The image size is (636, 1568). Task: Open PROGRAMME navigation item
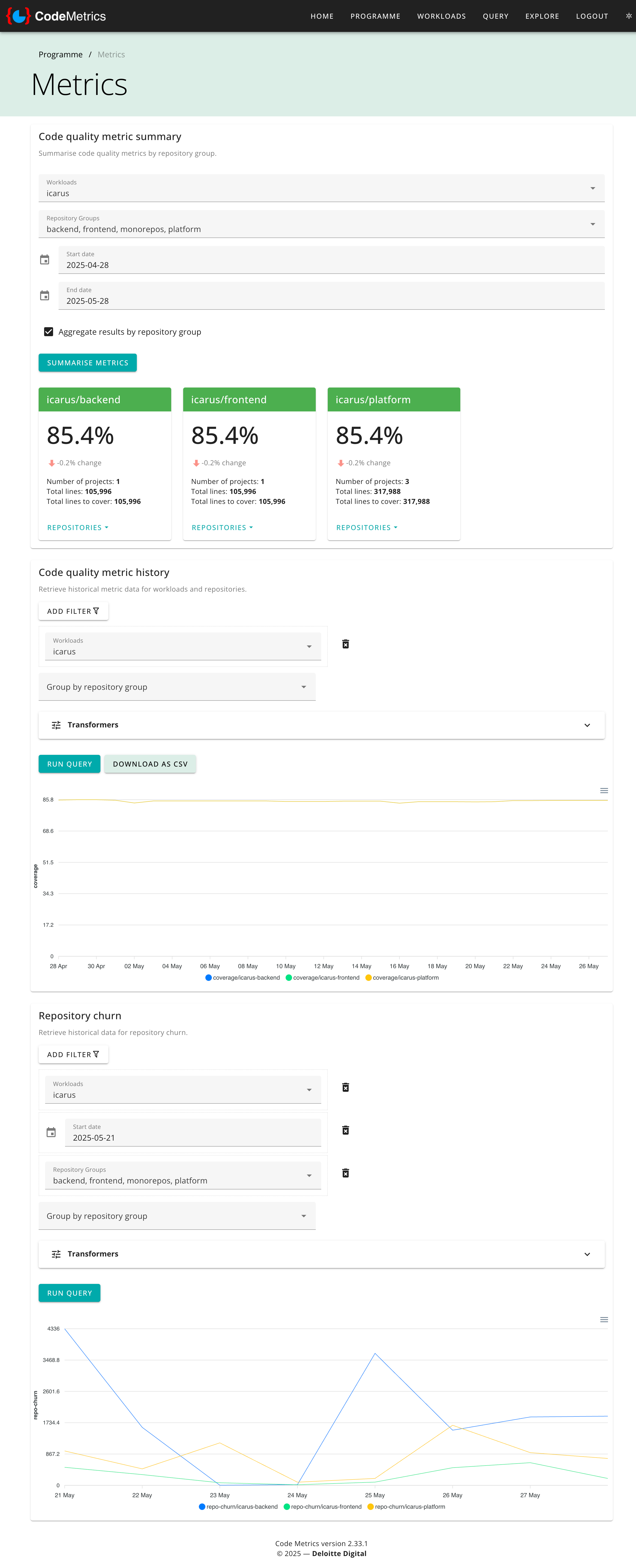(376, 16)
